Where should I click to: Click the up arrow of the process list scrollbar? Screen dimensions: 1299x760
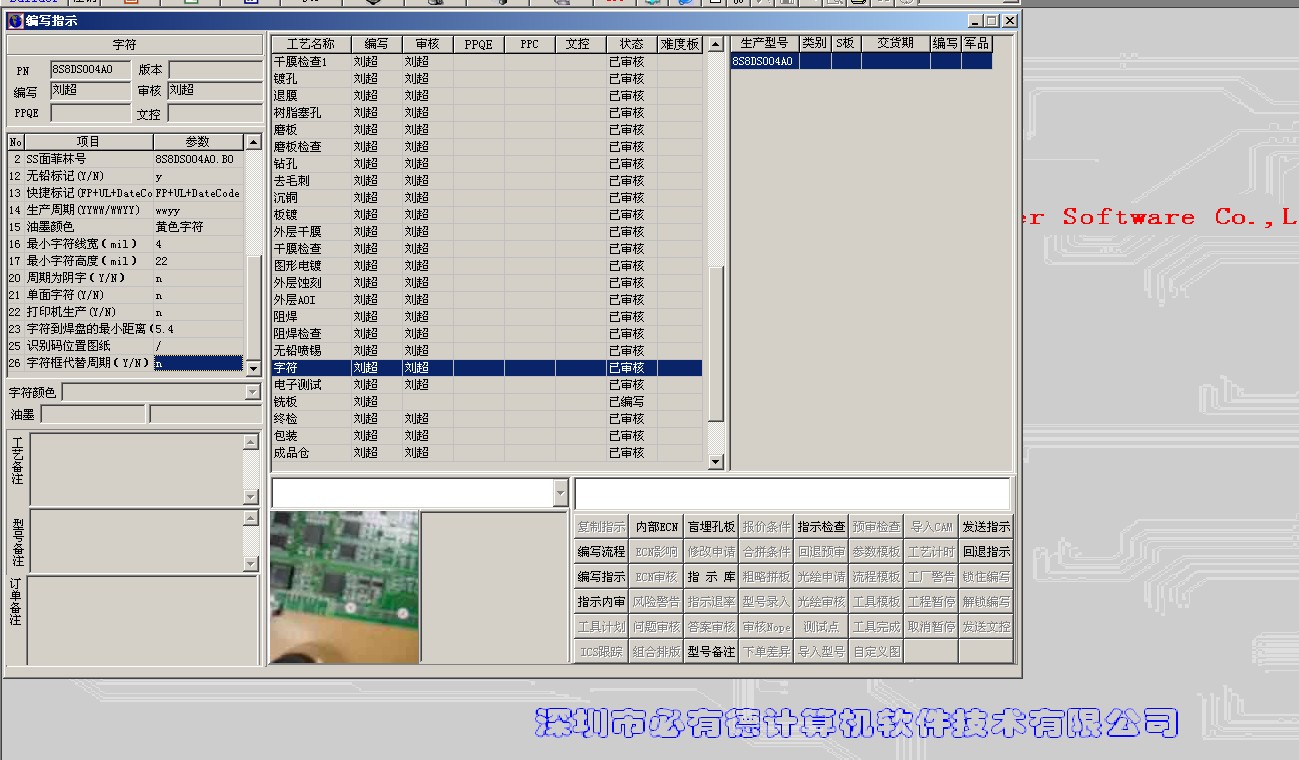click(715, 44)
